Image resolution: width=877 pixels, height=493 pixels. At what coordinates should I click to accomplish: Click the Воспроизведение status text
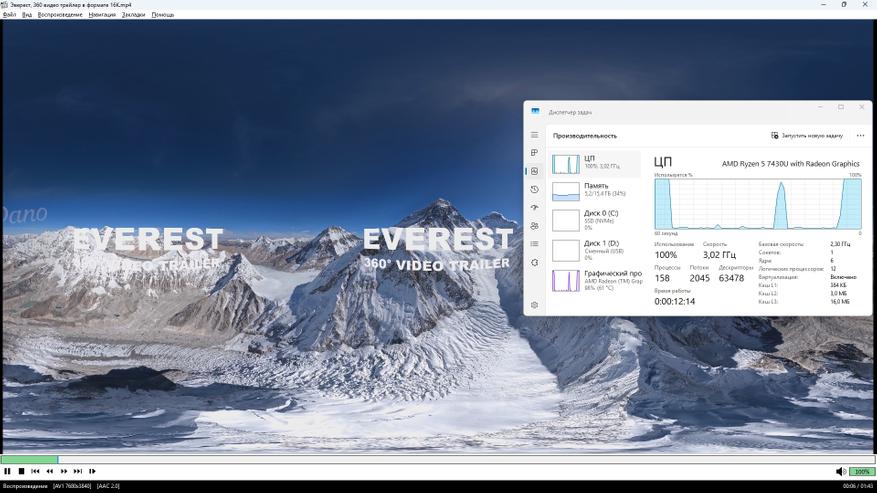[x=25, y=486]
